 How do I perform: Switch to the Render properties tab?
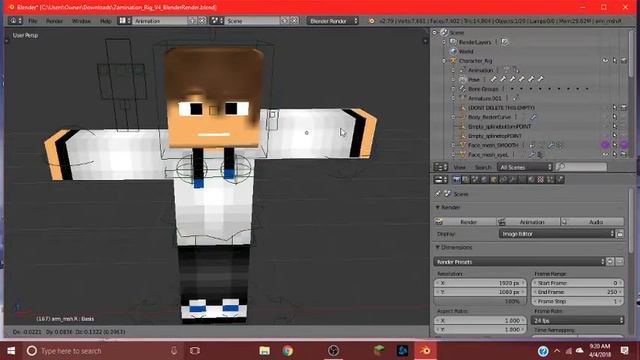pyautogui.click(x=457, y=180)
